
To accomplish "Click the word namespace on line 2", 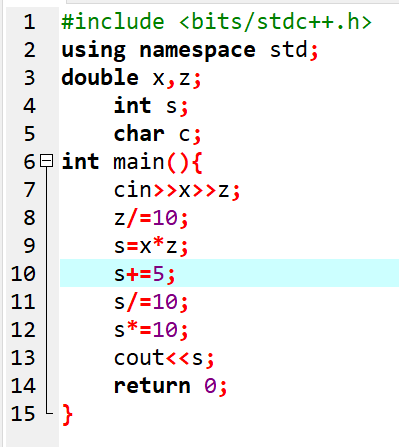I will click(197, 51).
